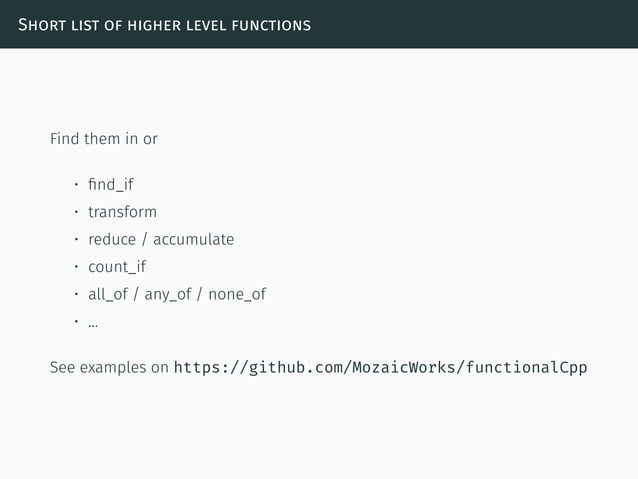Click the slash between 'reduce' and 'accumulate'

click(144, 239)
